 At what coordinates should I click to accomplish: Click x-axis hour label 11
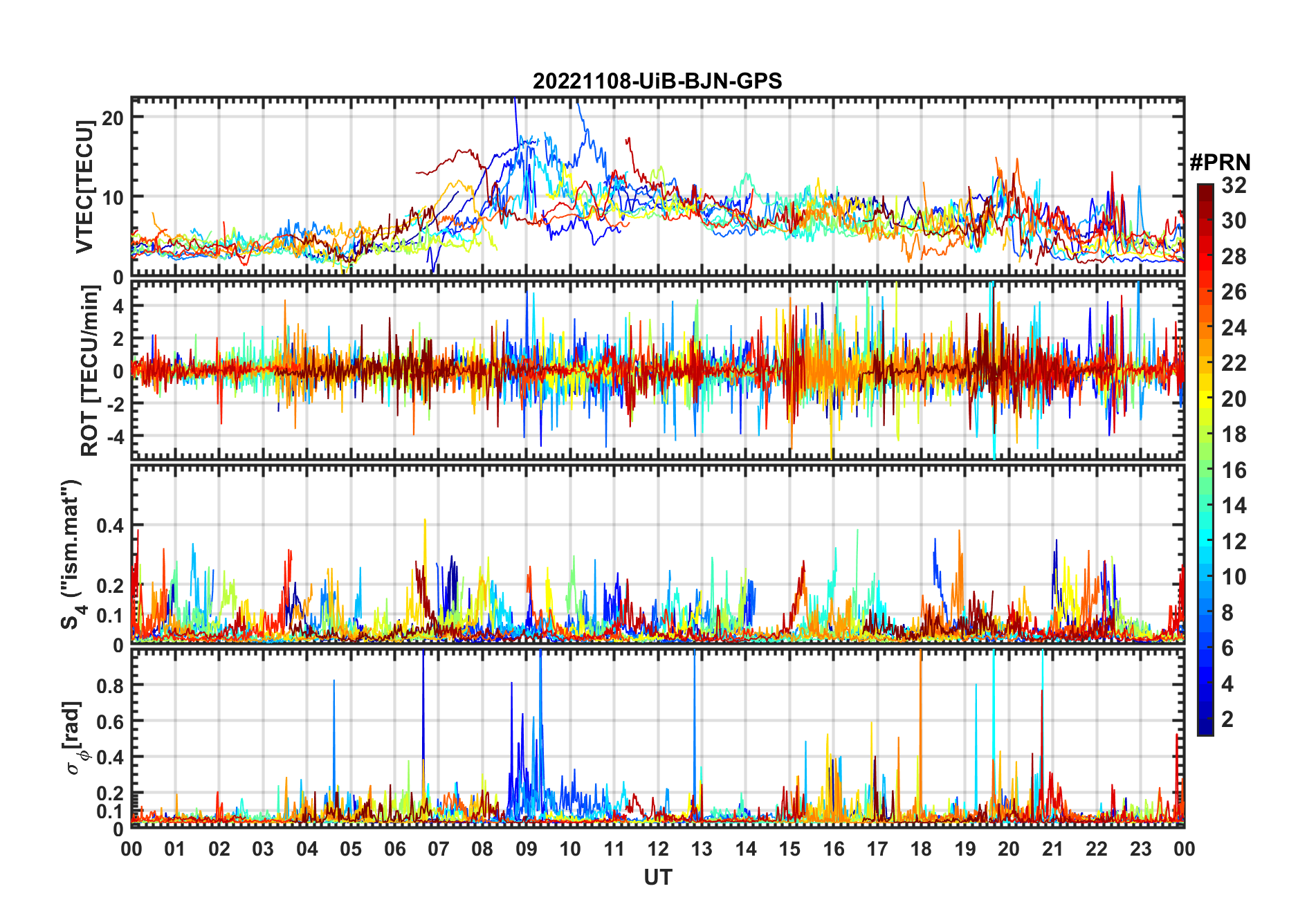[614, 849]
